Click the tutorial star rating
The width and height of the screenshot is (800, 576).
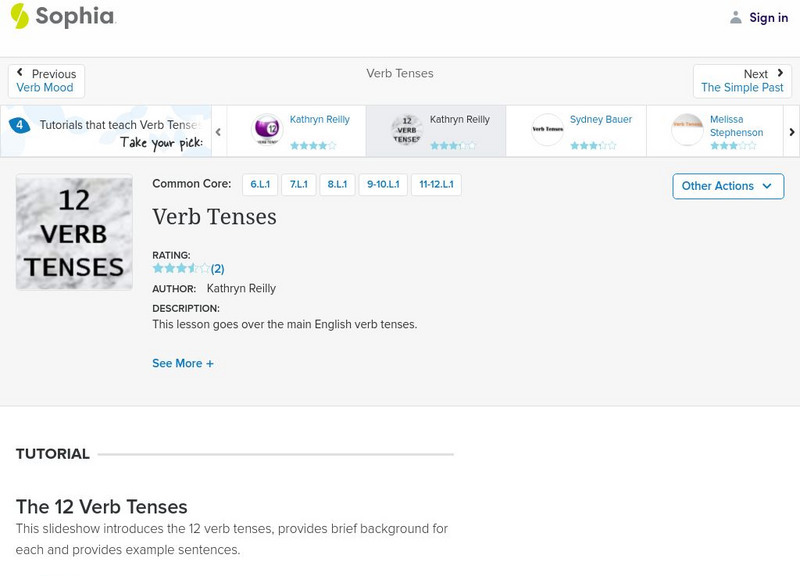(x=181, y=269)
